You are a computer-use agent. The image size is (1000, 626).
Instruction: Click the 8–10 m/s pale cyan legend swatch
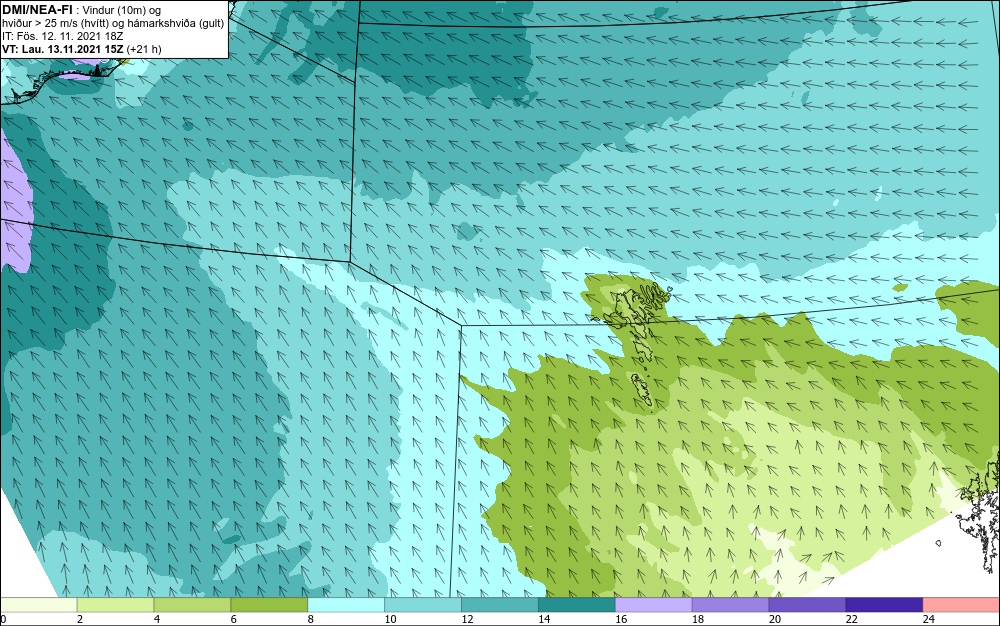pos(346,605)
